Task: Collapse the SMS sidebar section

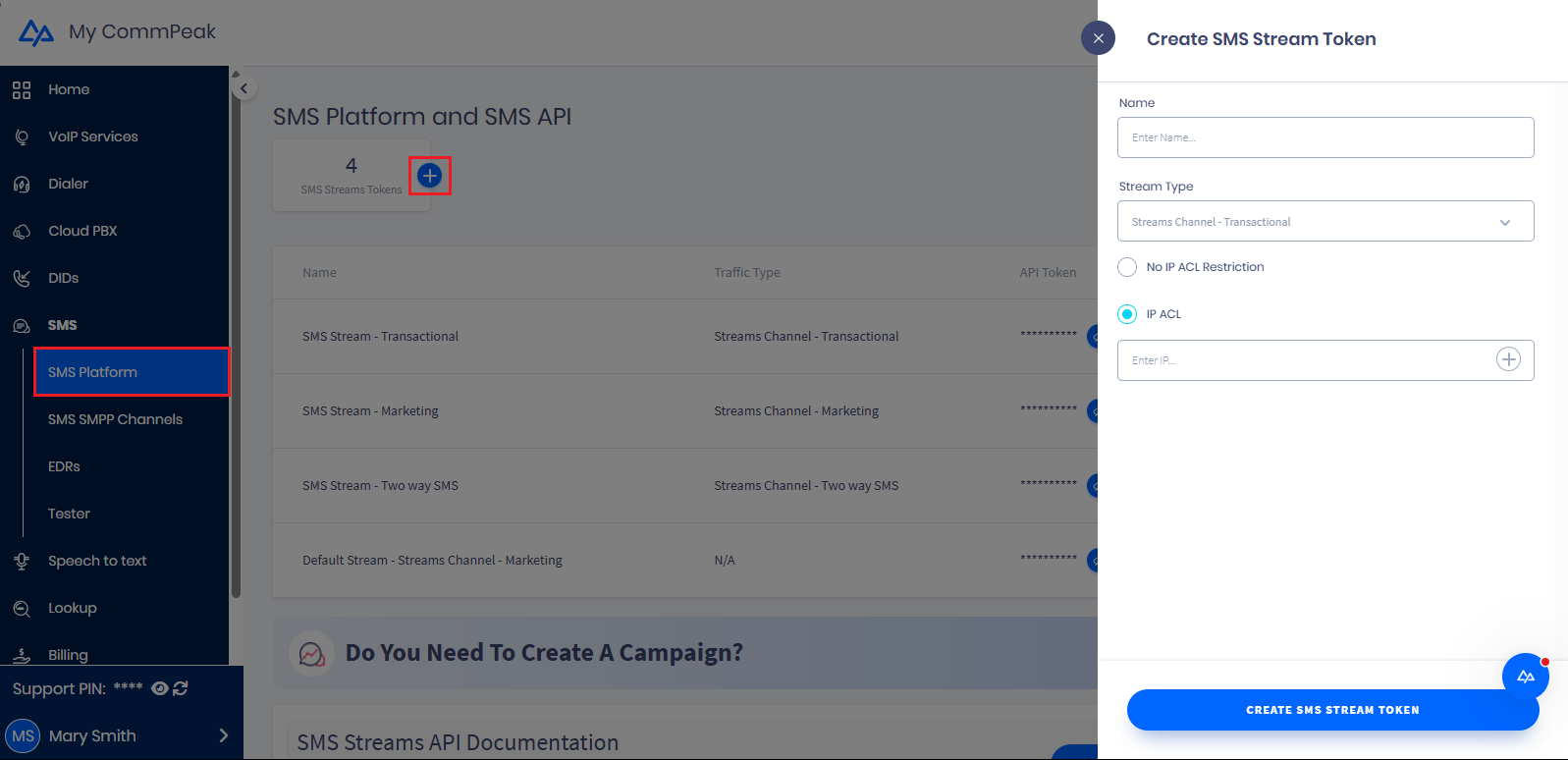Action: pos(62,325)
